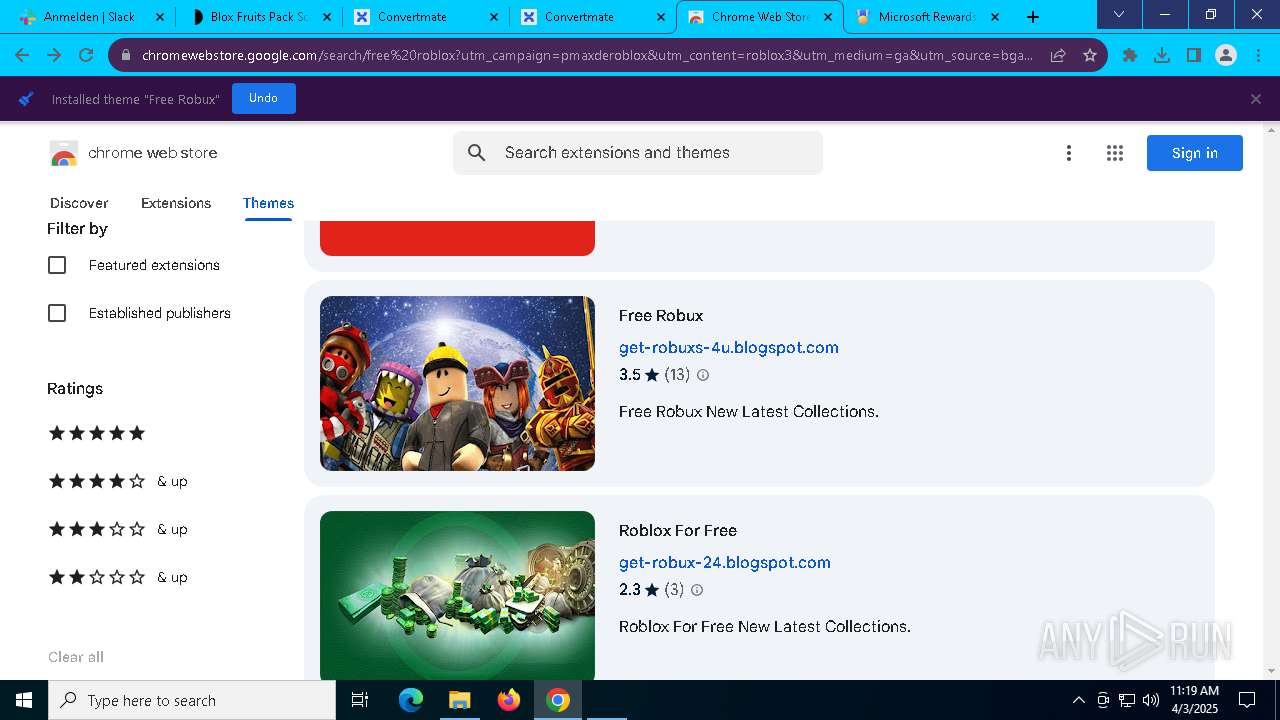Click the Free Robux theme thumbnail

tap(457, 383)
